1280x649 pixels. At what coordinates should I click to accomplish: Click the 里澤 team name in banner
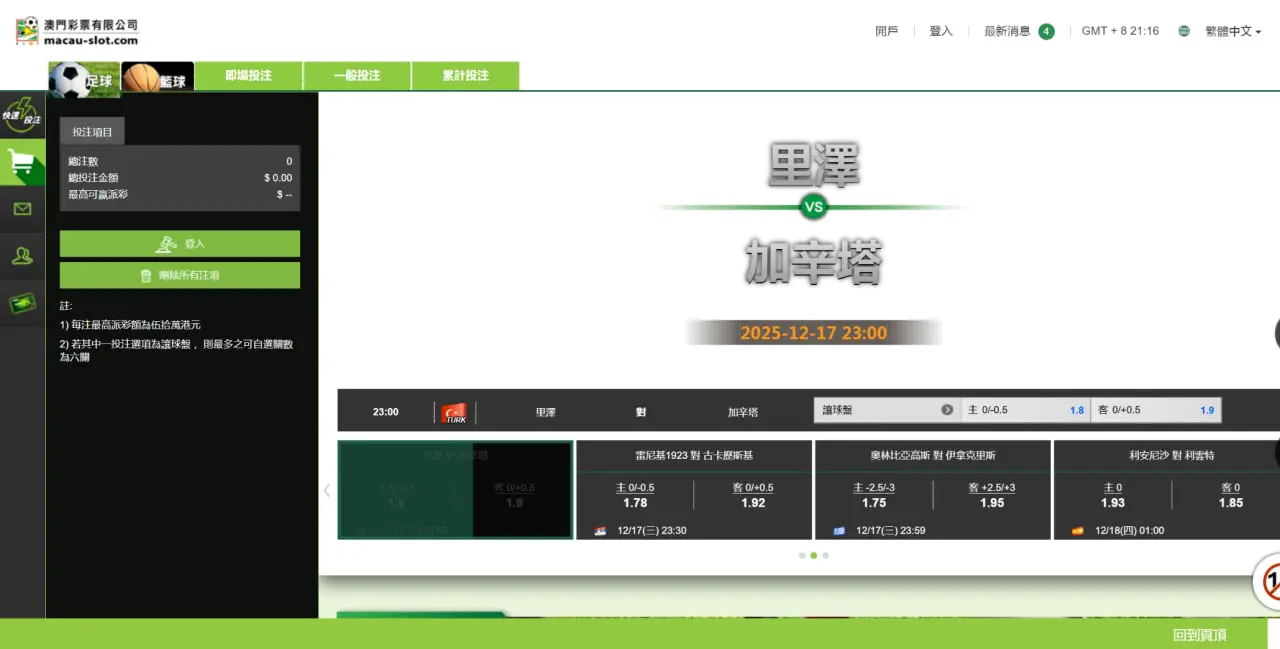tap(813, 166)
